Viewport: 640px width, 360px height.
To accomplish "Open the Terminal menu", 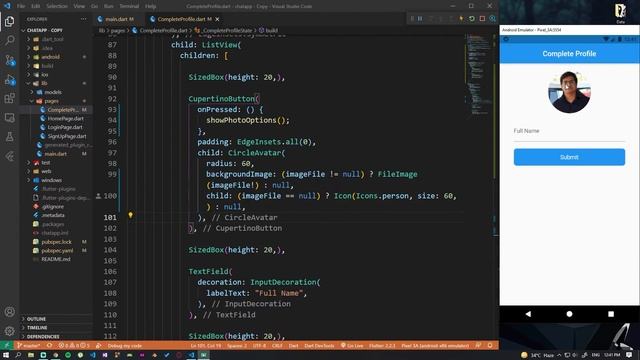I will click(x=129, y=6).
